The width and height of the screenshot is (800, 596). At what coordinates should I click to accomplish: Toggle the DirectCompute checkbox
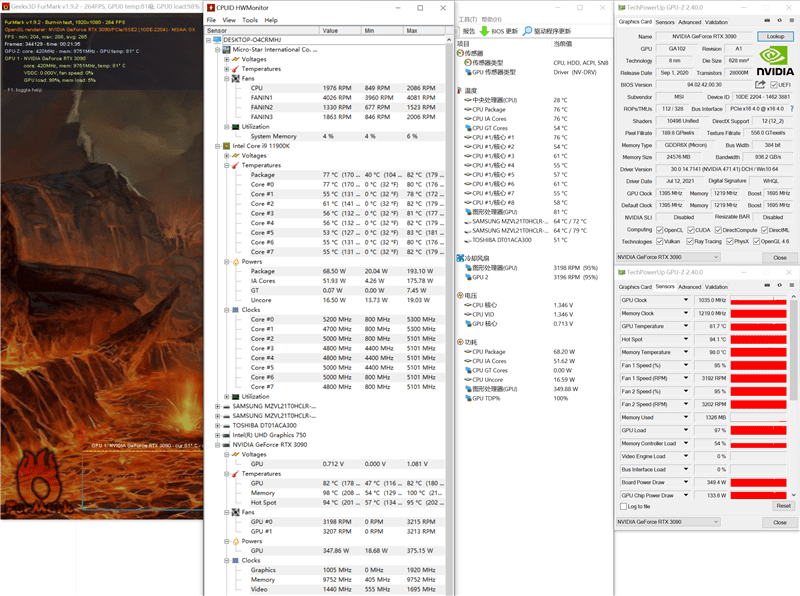pos(718,230)
